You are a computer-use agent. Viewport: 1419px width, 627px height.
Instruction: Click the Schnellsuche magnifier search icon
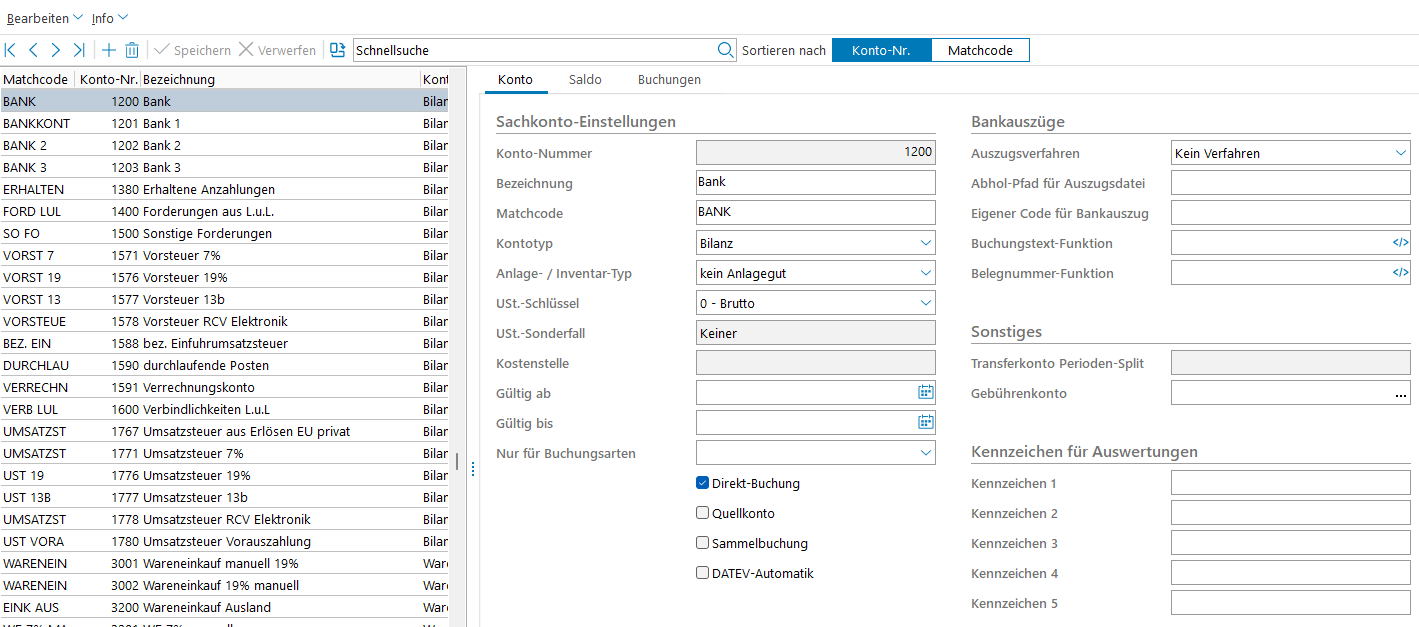point(725,50)
